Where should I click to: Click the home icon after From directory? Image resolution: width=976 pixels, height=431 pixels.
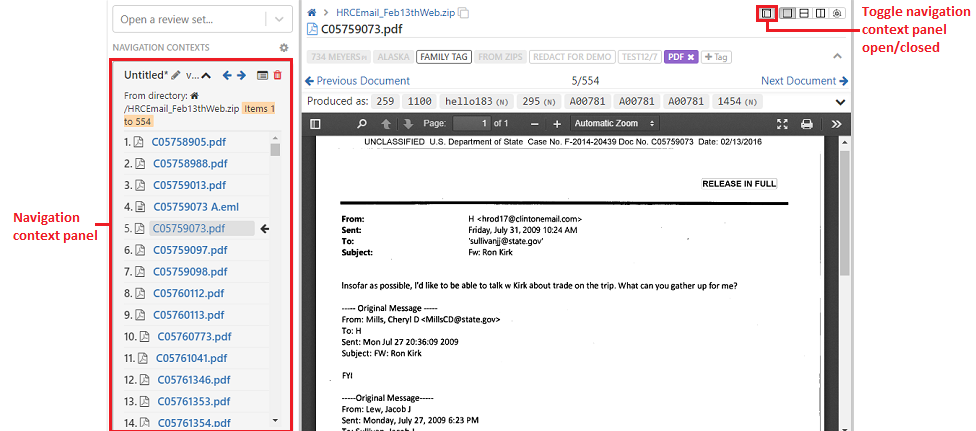(194, 96)
